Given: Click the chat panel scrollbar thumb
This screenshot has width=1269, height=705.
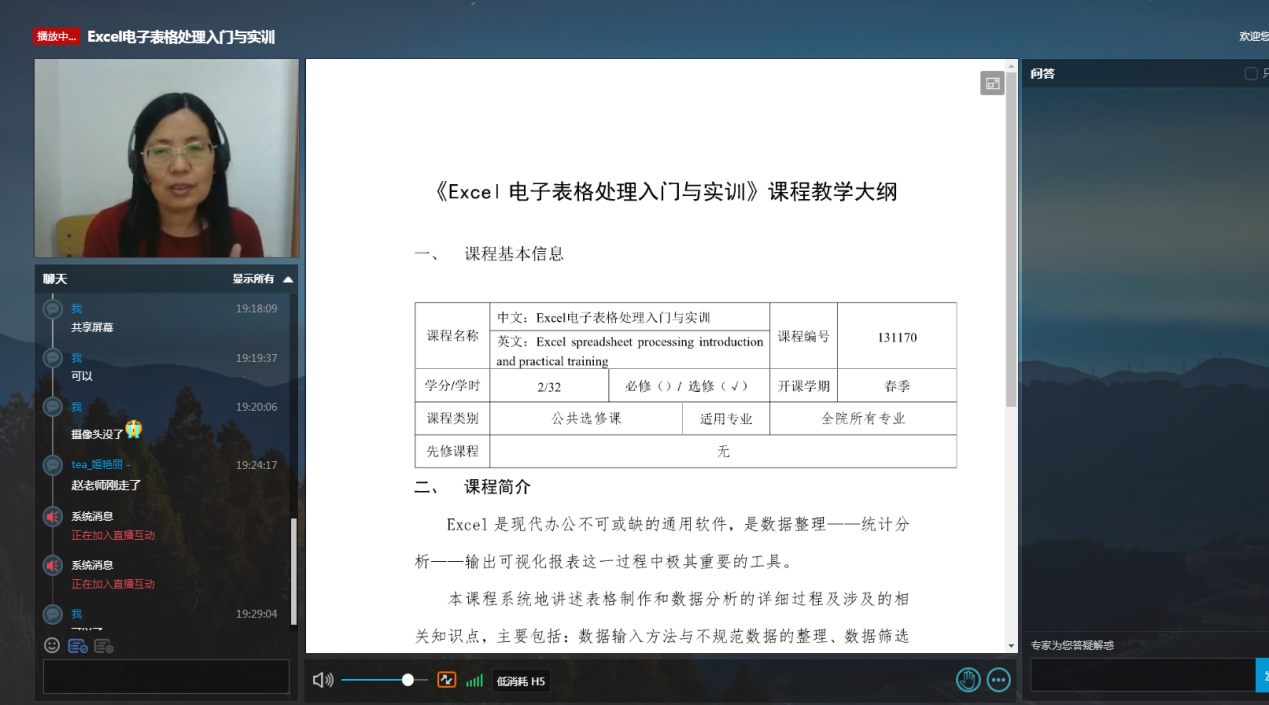Looking at the screenshot, I should coord(293,571).
